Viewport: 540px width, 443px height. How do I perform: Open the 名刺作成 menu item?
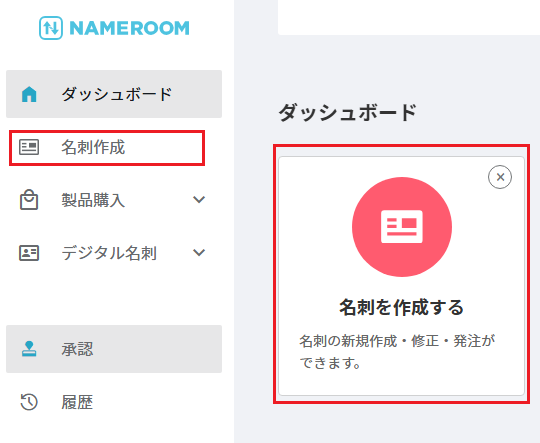(x=107, y=148)
